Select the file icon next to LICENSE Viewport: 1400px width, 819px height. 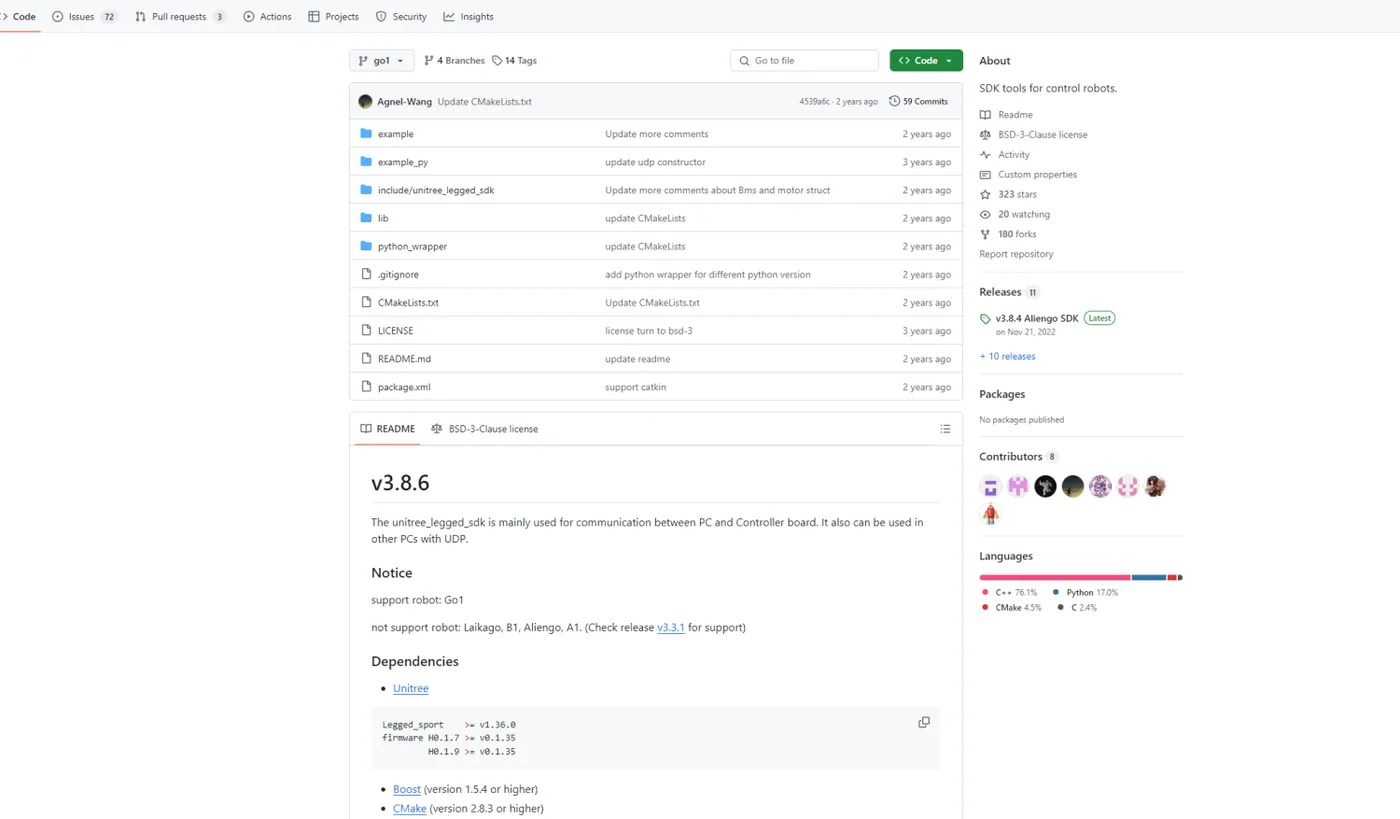click(x=366, y=330)
